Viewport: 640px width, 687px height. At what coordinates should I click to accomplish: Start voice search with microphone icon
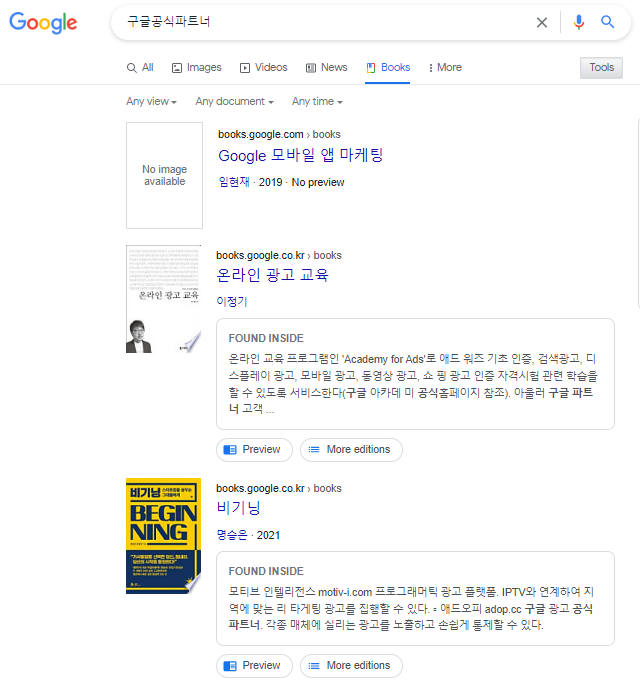coord(578,22)
